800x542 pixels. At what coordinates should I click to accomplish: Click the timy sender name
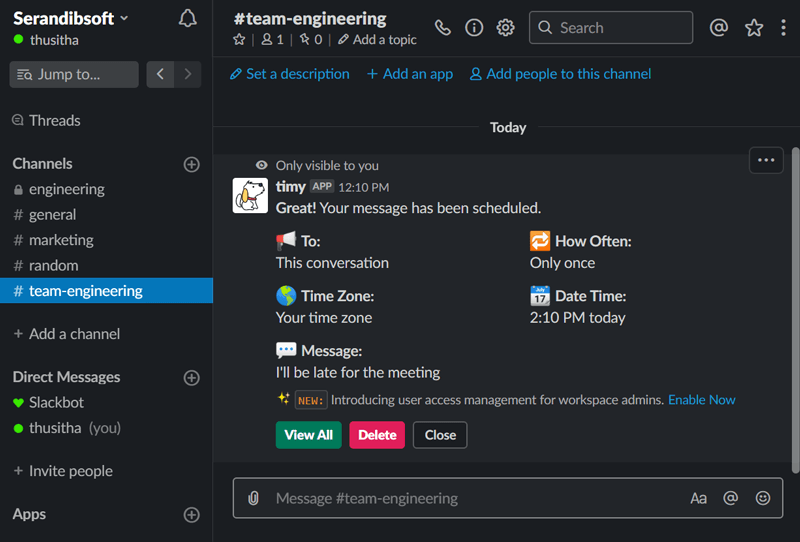click(290, 187)
